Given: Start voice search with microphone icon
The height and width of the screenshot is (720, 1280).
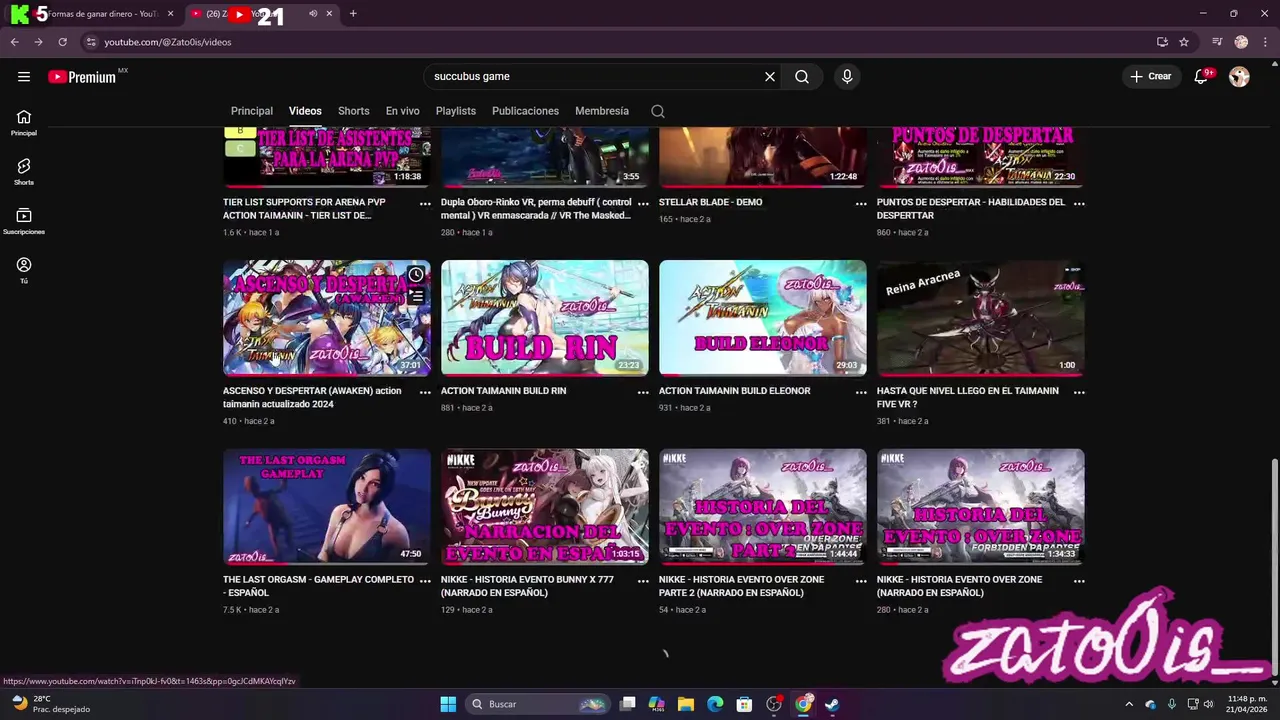Looking at the screenshot, I should (x=847, y=76).
